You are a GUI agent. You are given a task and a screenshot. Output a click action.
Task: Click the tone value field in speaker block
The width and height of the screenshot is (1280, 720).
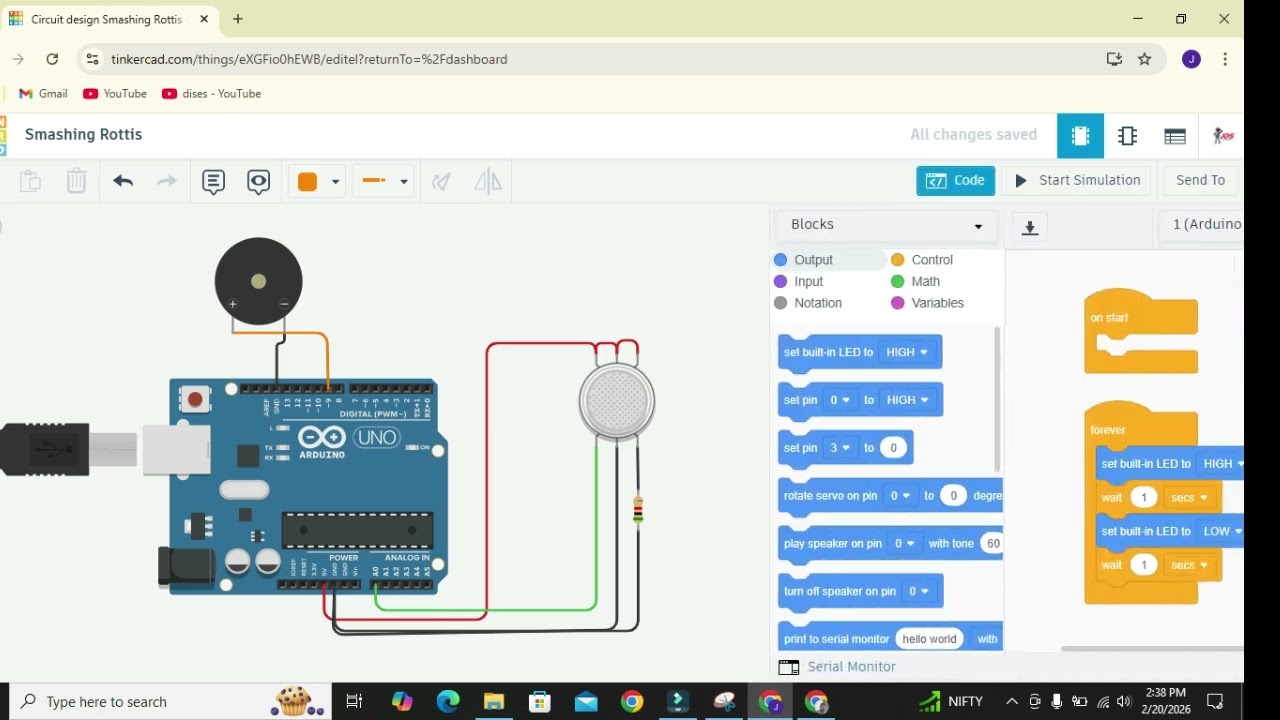(x=992, y=544)
